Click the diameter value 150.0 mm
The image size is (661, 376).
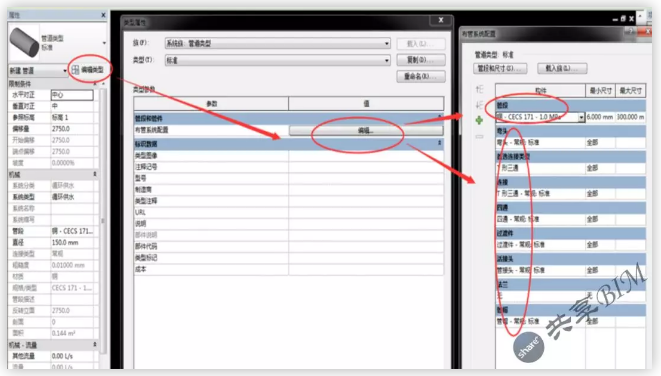[72, 242]
